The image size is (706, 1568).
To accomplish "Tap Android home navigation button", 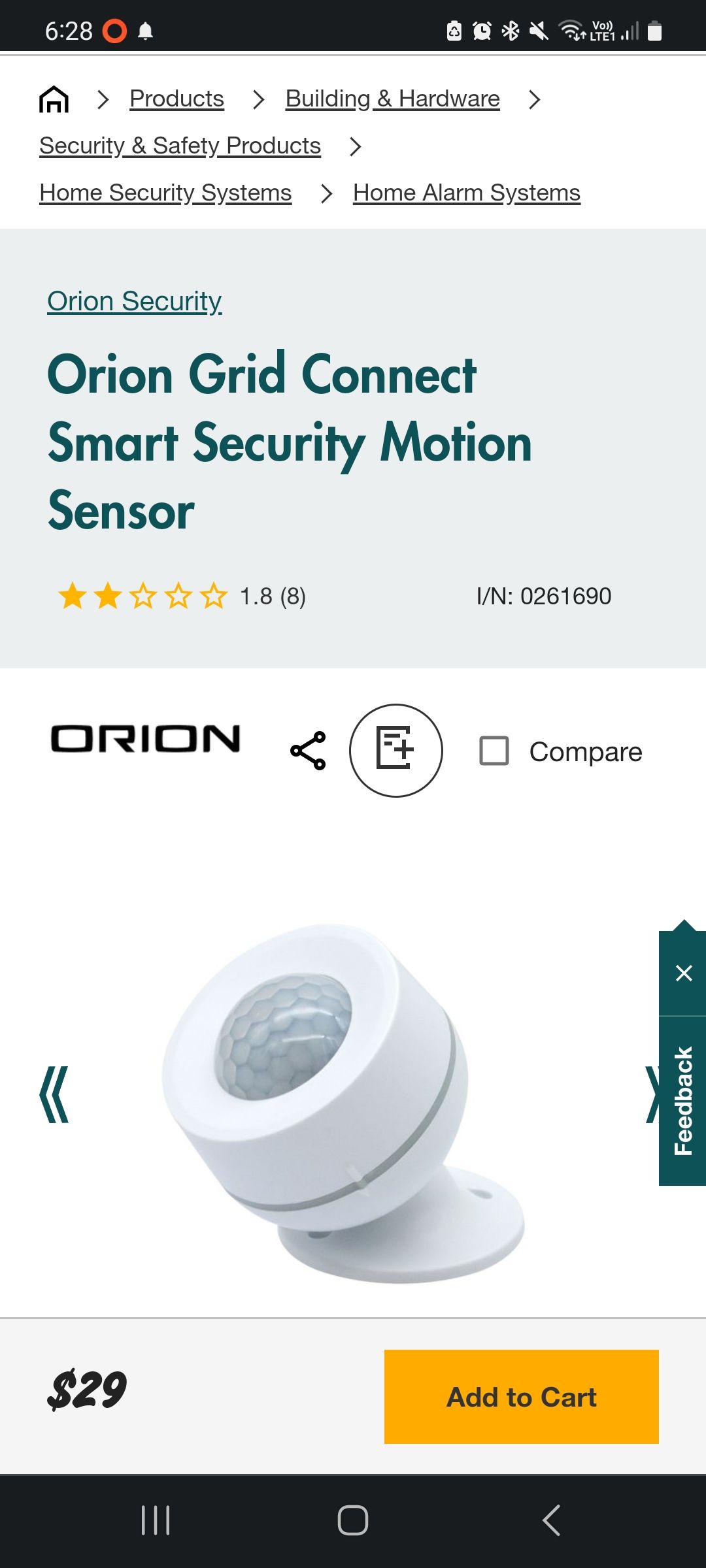I will (353, 1520).
